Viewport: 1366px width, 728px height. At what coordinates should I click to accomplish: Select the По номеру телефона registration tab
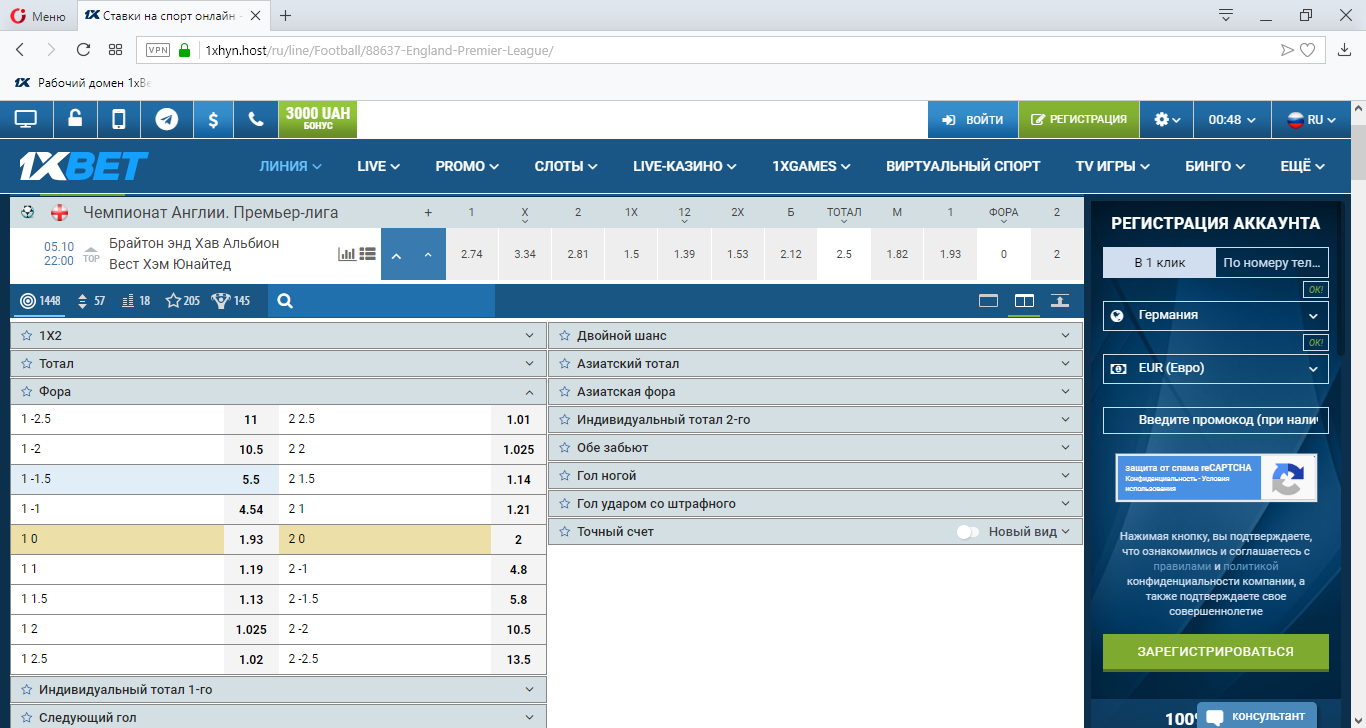[1272, 263]
